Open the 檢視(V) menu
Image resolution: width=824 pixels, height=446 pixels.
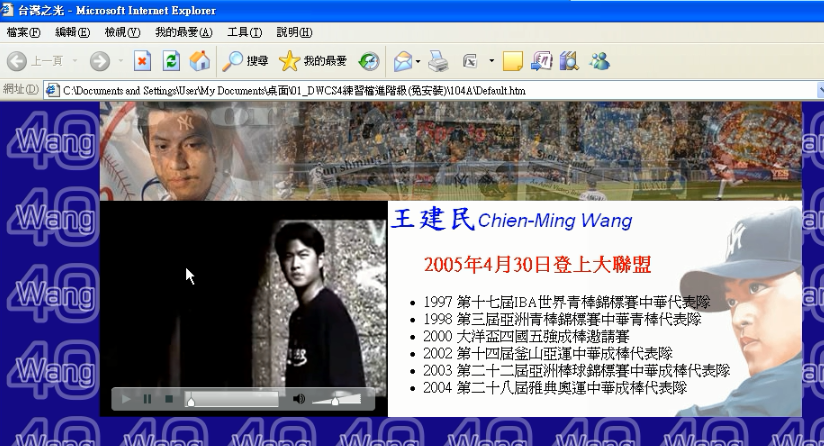(x=122, y=33)
